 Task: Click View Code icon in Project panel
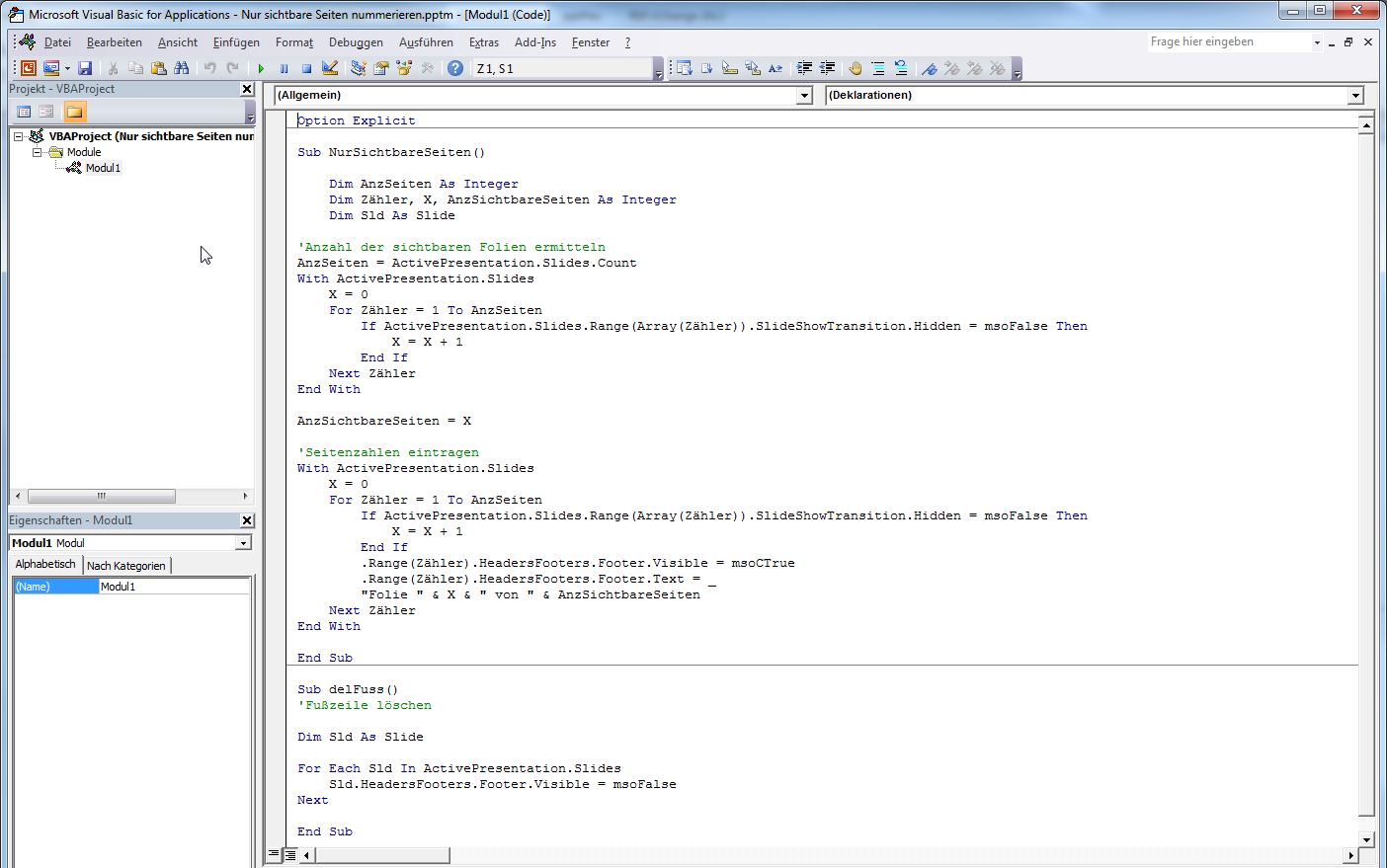click(x=24, y=112)
